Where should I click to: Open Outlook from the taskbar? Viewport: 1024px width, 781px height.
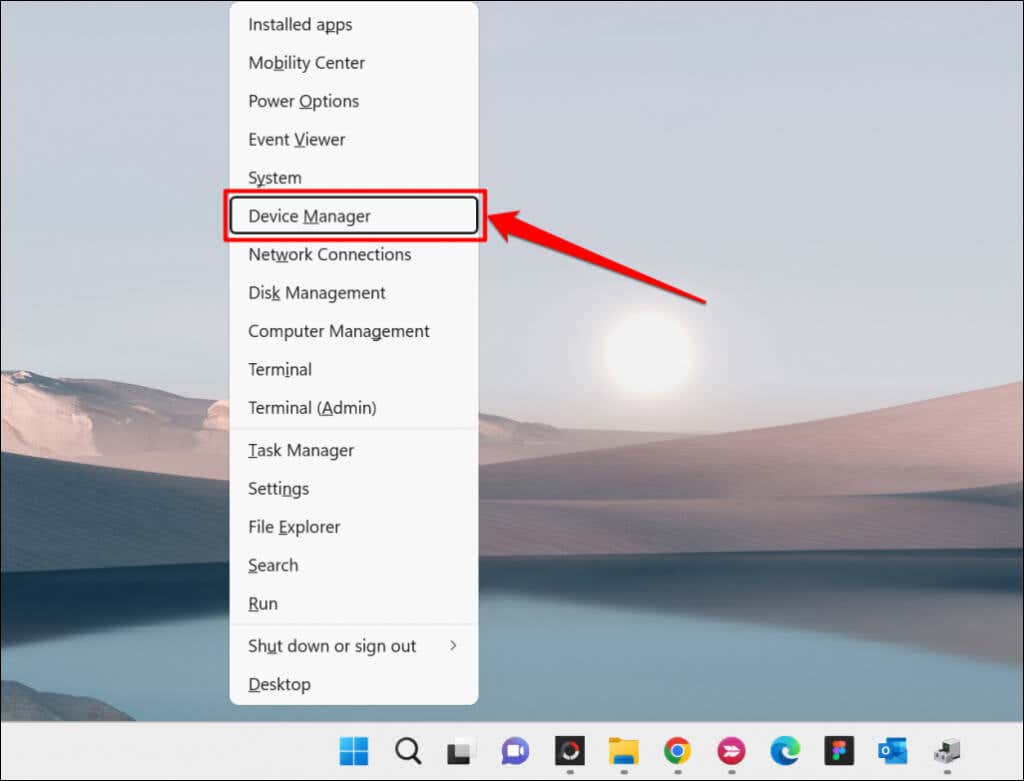[893, 751]
